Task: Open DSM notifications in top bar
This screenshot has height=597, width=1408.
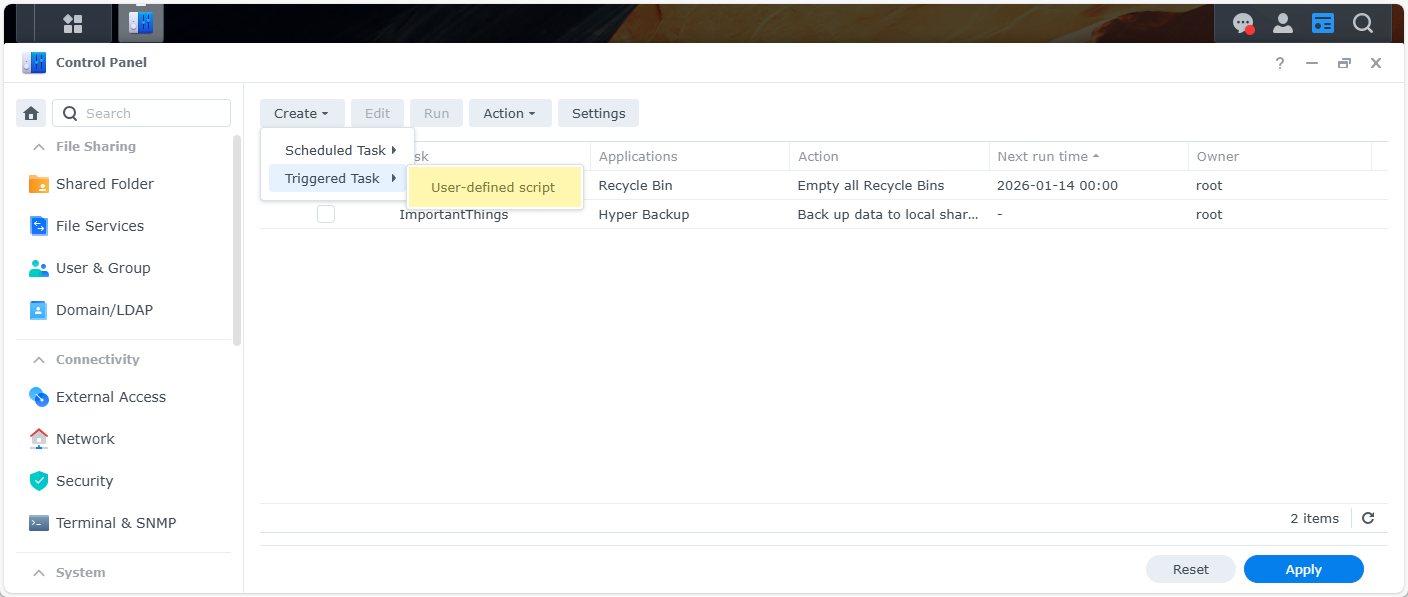Action: pos(1242,23)
